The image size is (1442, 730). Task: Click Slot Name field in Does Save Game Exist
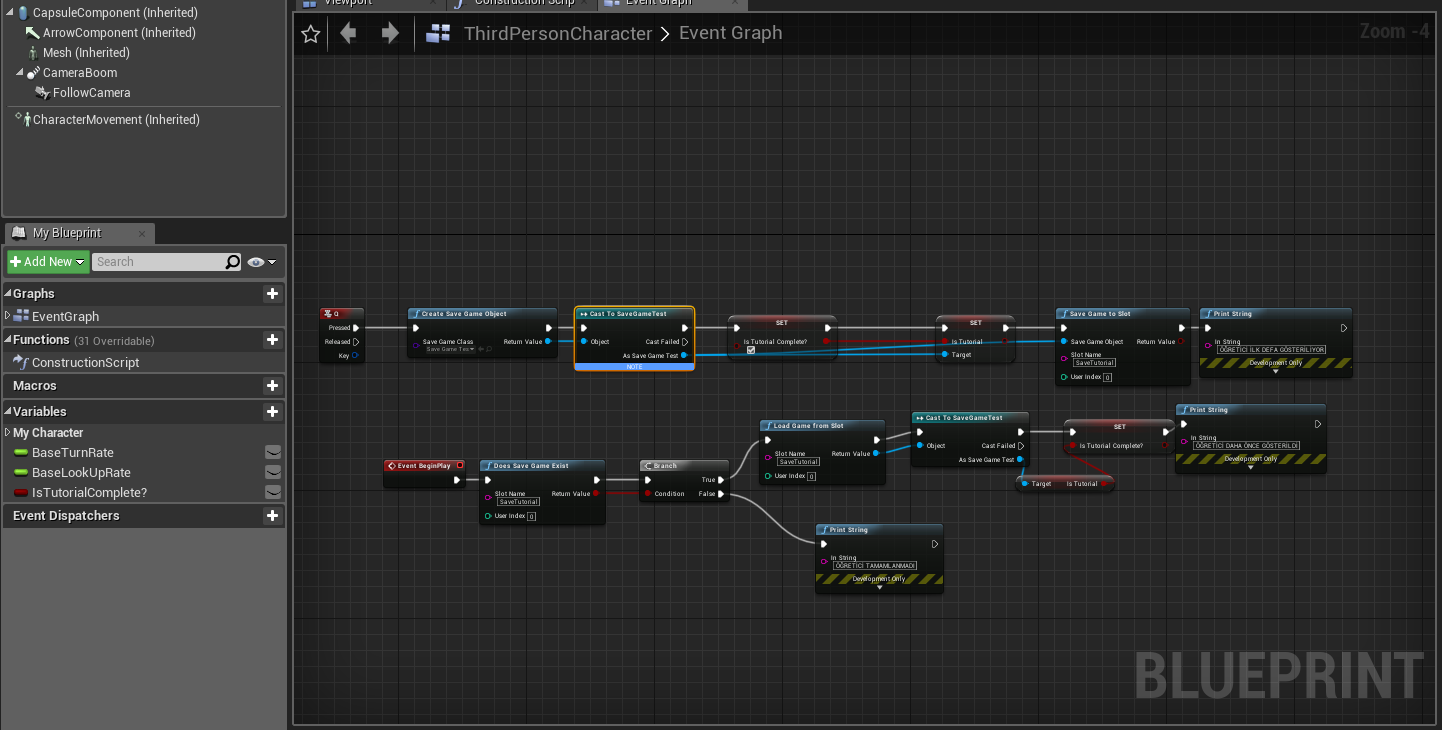point(519,502)
